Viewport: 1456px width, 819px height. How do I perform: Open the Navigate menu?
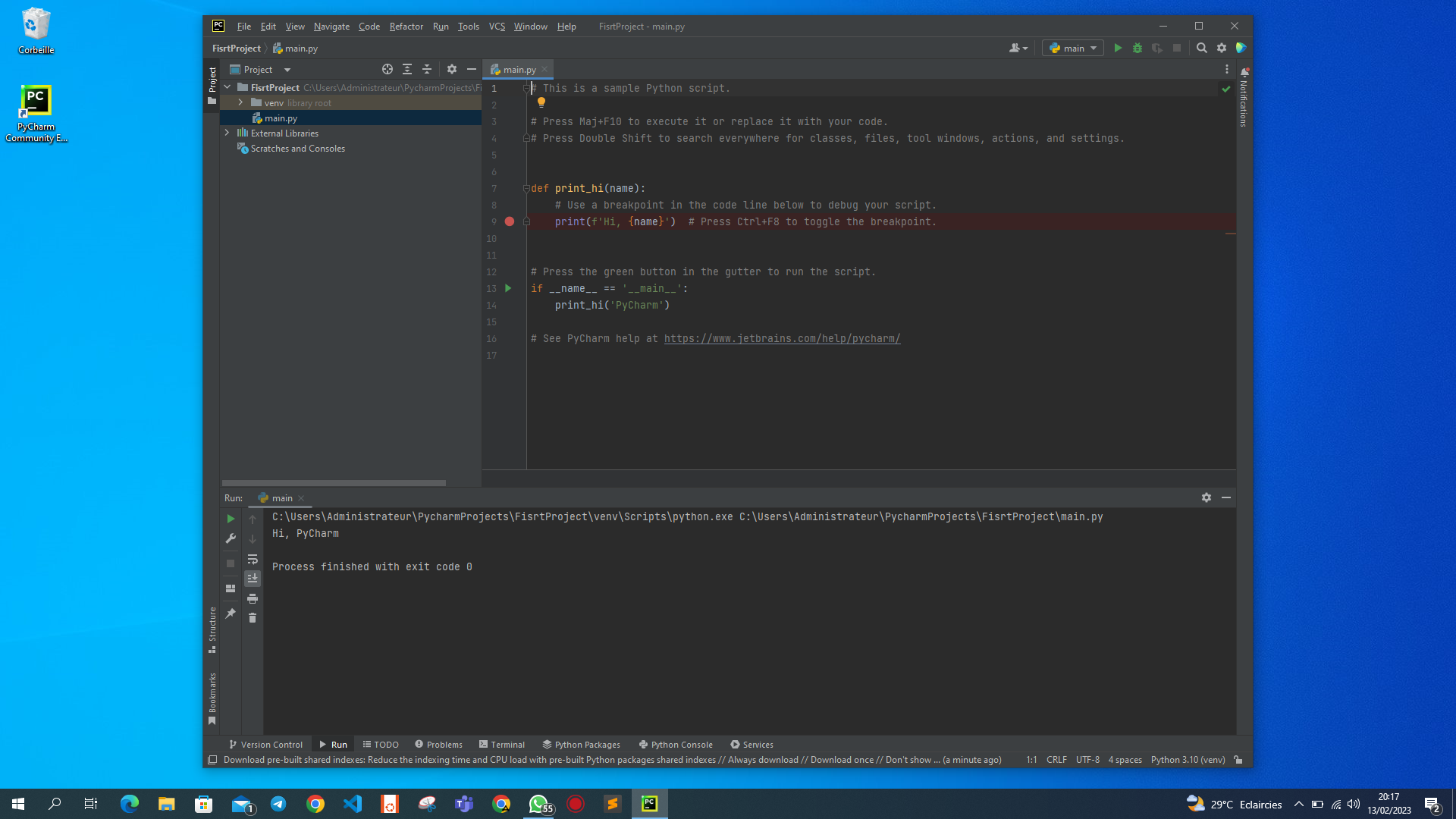point(331,27)
